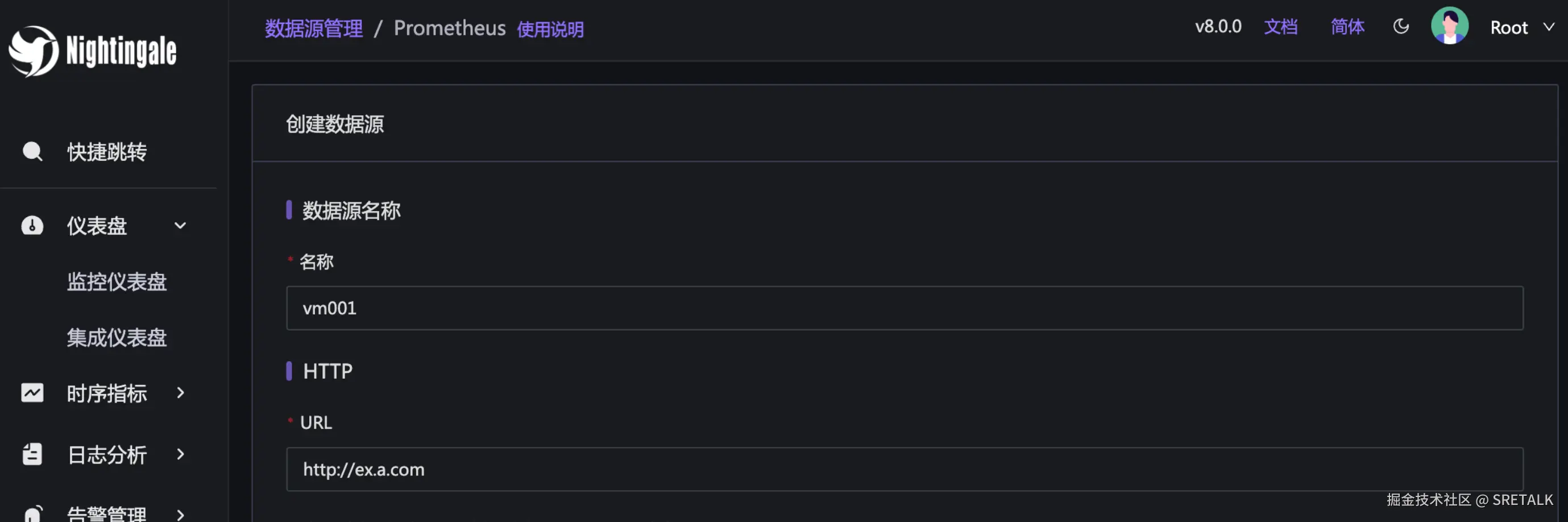Click the dashboard gauge icon
The width and height of the screenshot is (1568, 522).
(32, 225)
